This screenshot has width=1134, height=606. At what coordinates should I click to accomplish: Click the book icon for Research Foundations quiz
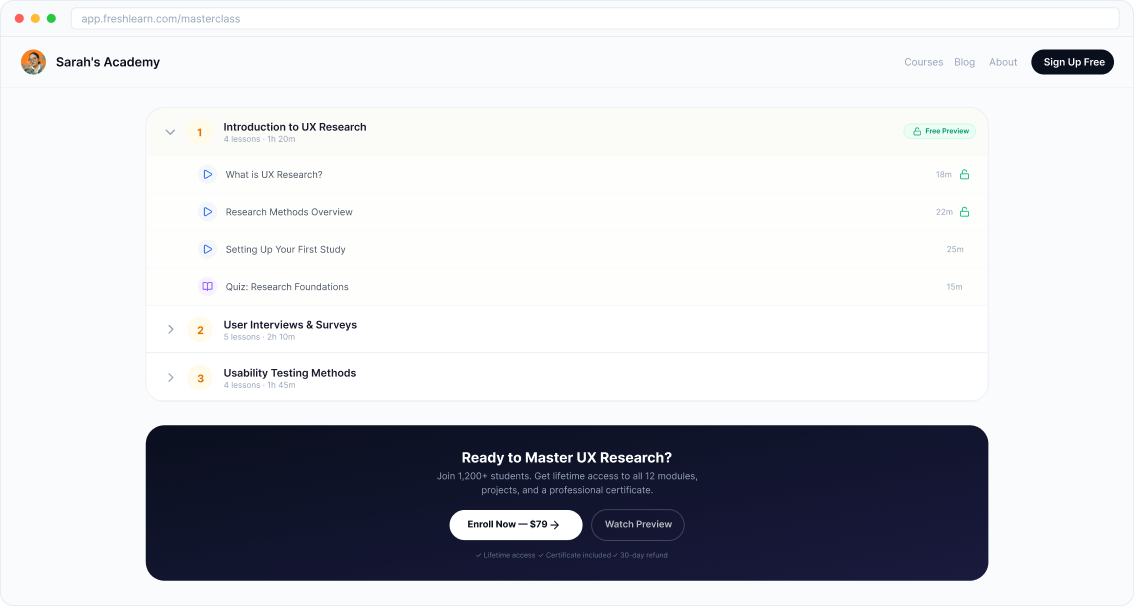(207, 287)
